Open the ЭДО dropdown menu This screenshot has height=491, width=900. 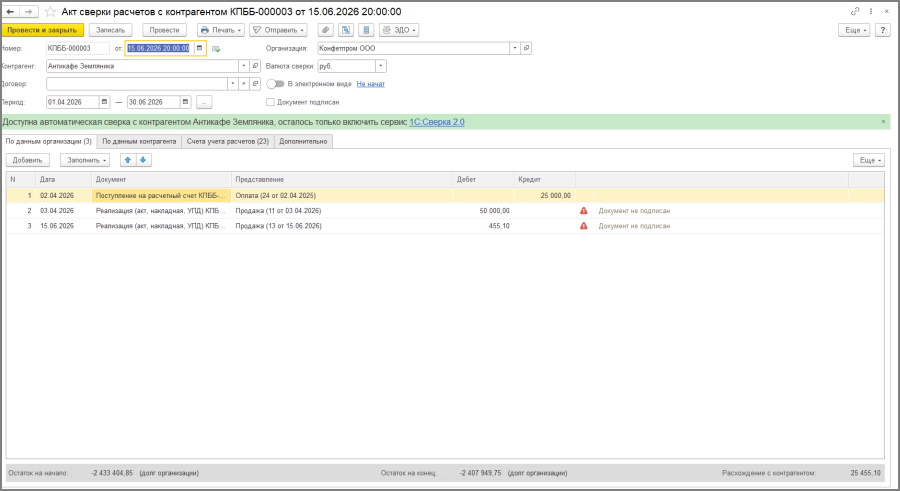399,30
